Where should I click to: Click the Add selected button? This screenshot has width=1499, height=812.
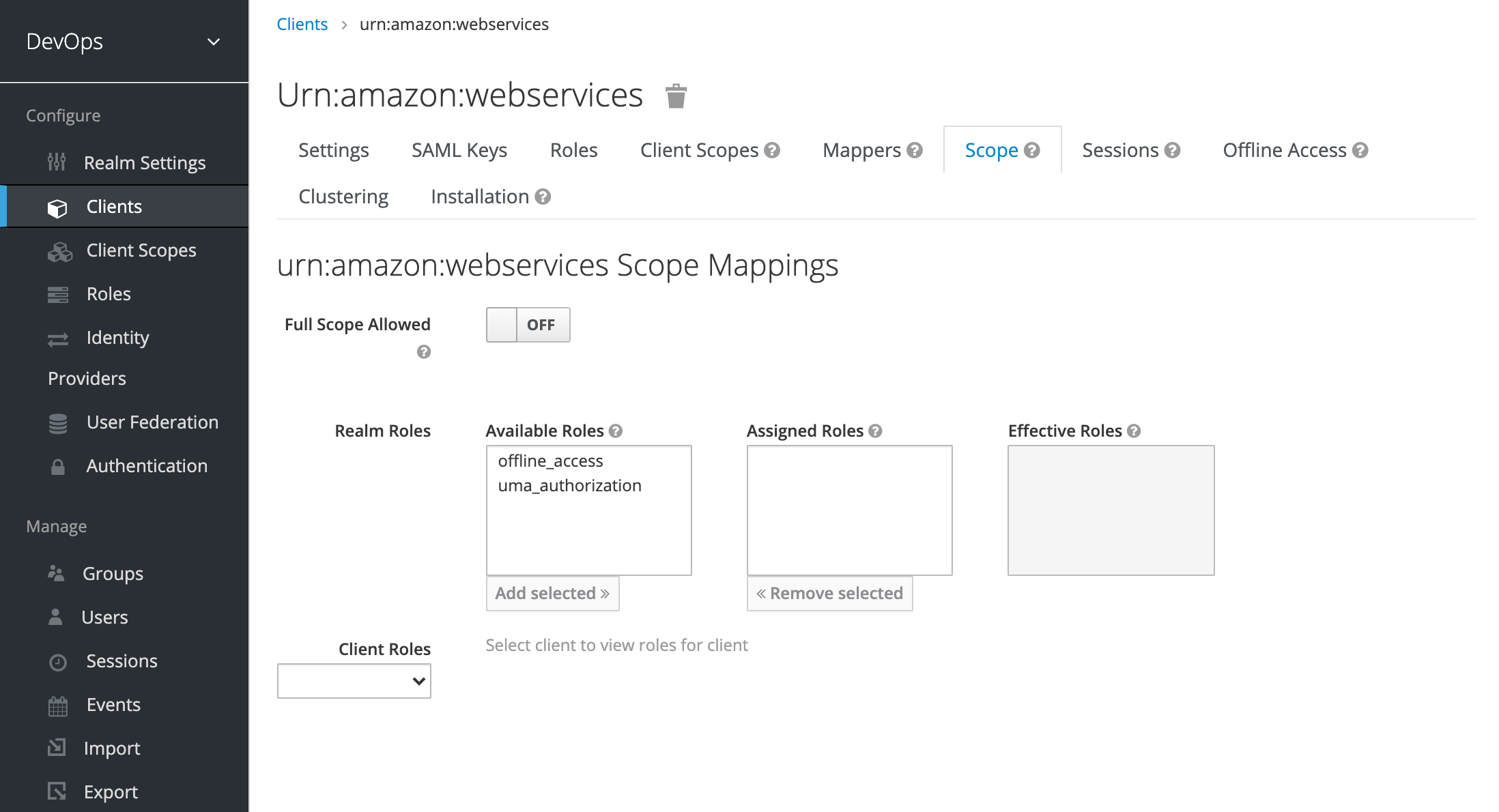(x=552, y=593)
